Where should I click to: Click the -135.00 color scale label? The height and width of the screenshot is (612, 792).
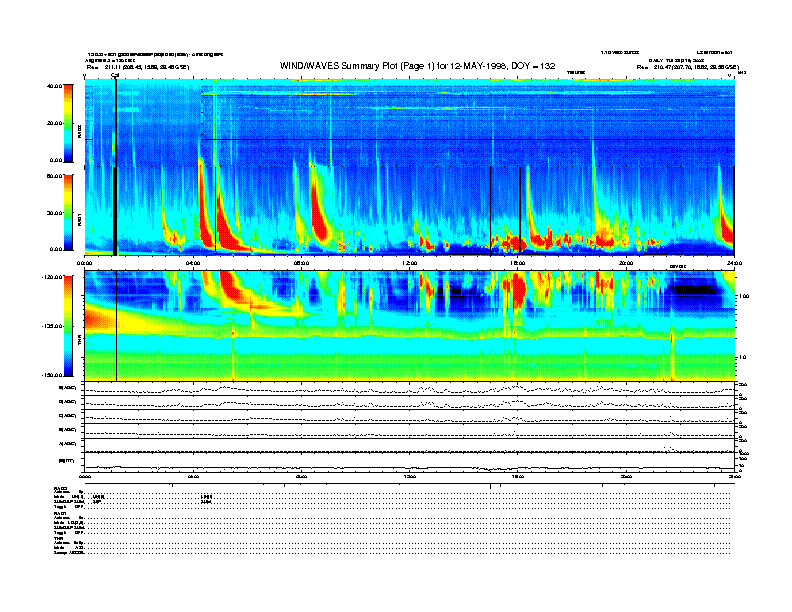click(52, 326)
